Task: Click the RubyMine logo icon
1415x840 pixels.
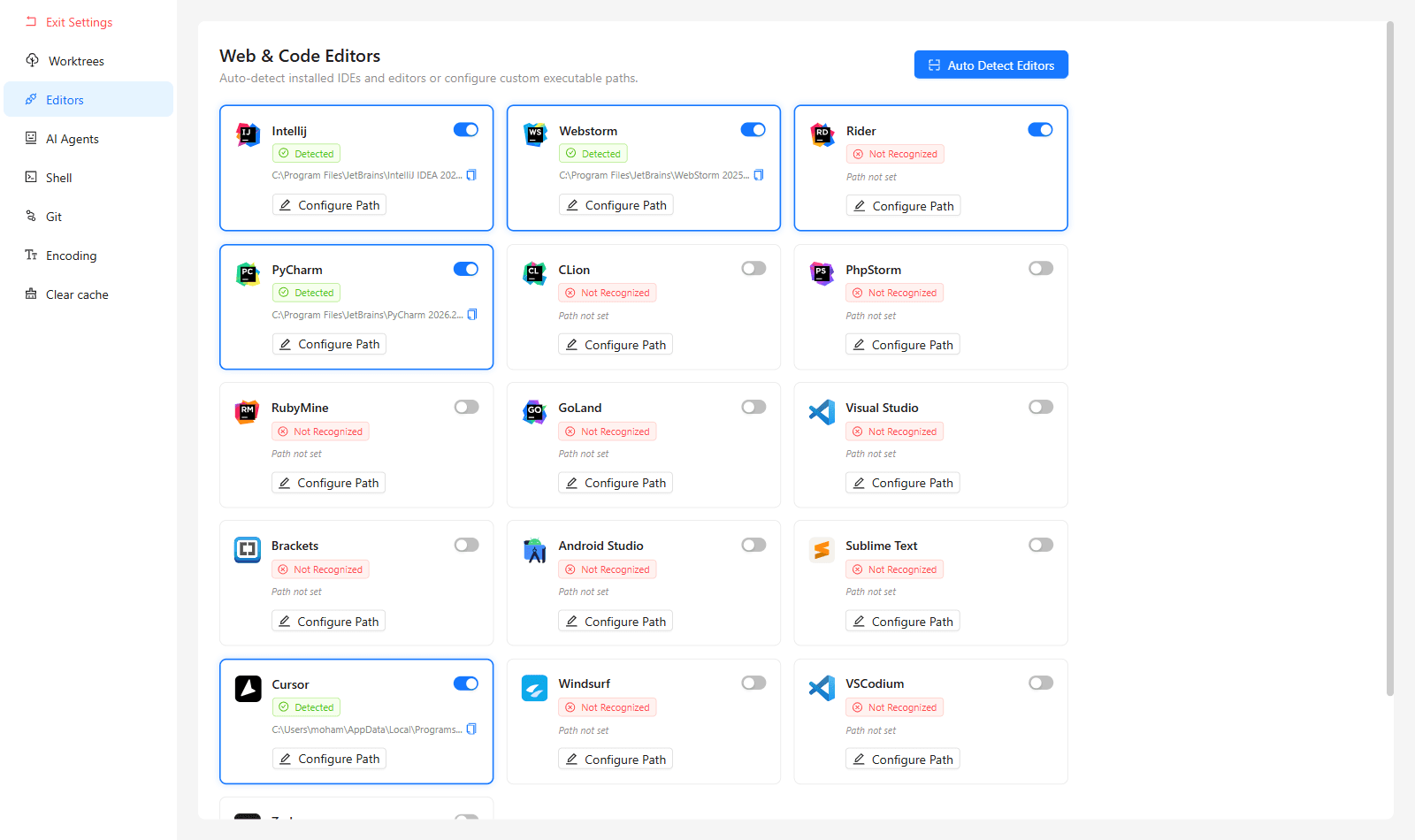Action: (x=248, y=412)
